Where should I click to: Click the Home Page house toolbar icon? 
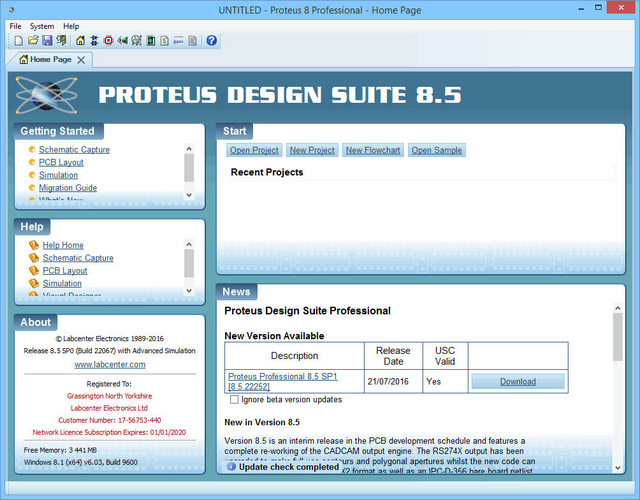(80, 40)
